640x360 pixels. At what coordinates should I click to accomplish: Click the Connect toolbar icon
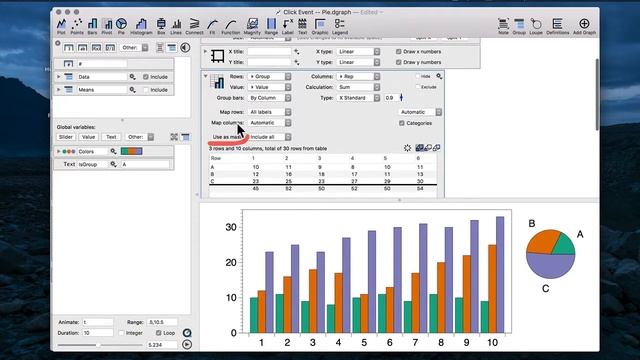[194, 26]
